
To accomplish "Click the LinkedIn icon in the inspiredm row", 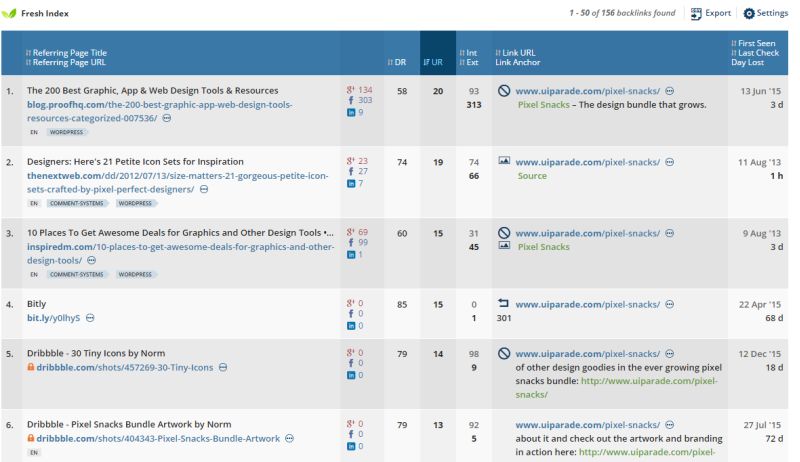I will pos(351,255).
